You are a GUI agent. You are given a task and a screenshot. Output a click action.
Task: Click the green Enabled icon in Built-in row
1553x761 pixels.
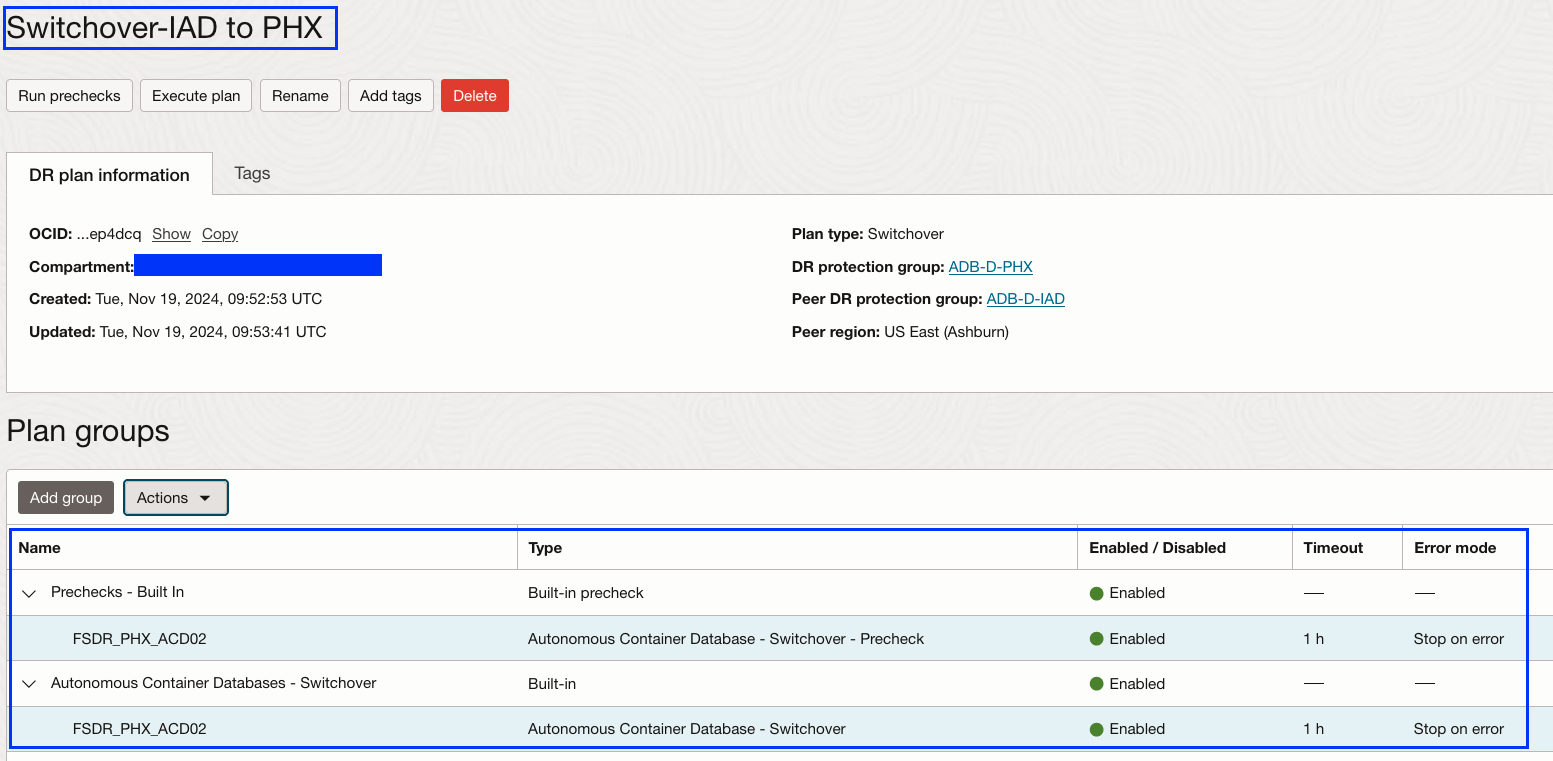[1096, 684]
